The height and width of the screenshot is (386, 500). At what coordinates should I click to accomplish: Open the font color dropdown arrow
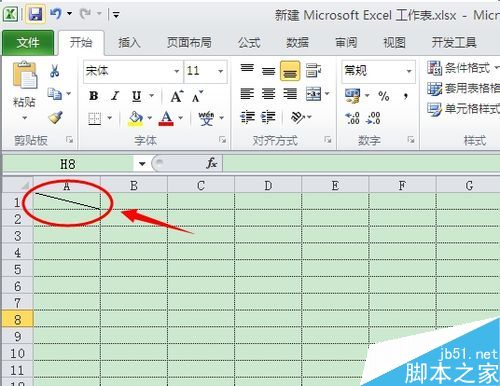[x=180, y=118]
